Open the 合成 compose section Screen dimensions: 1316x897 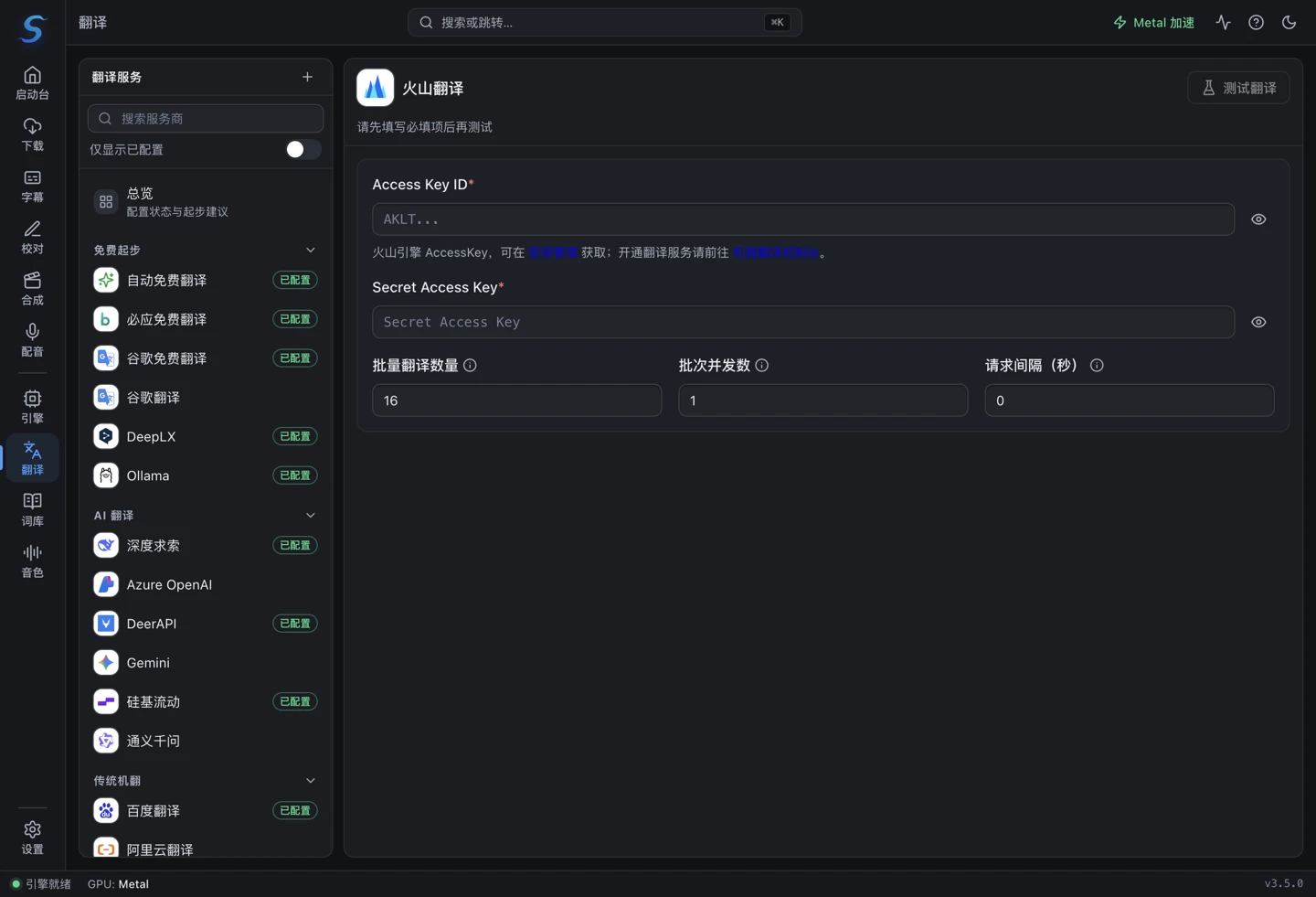32,288
